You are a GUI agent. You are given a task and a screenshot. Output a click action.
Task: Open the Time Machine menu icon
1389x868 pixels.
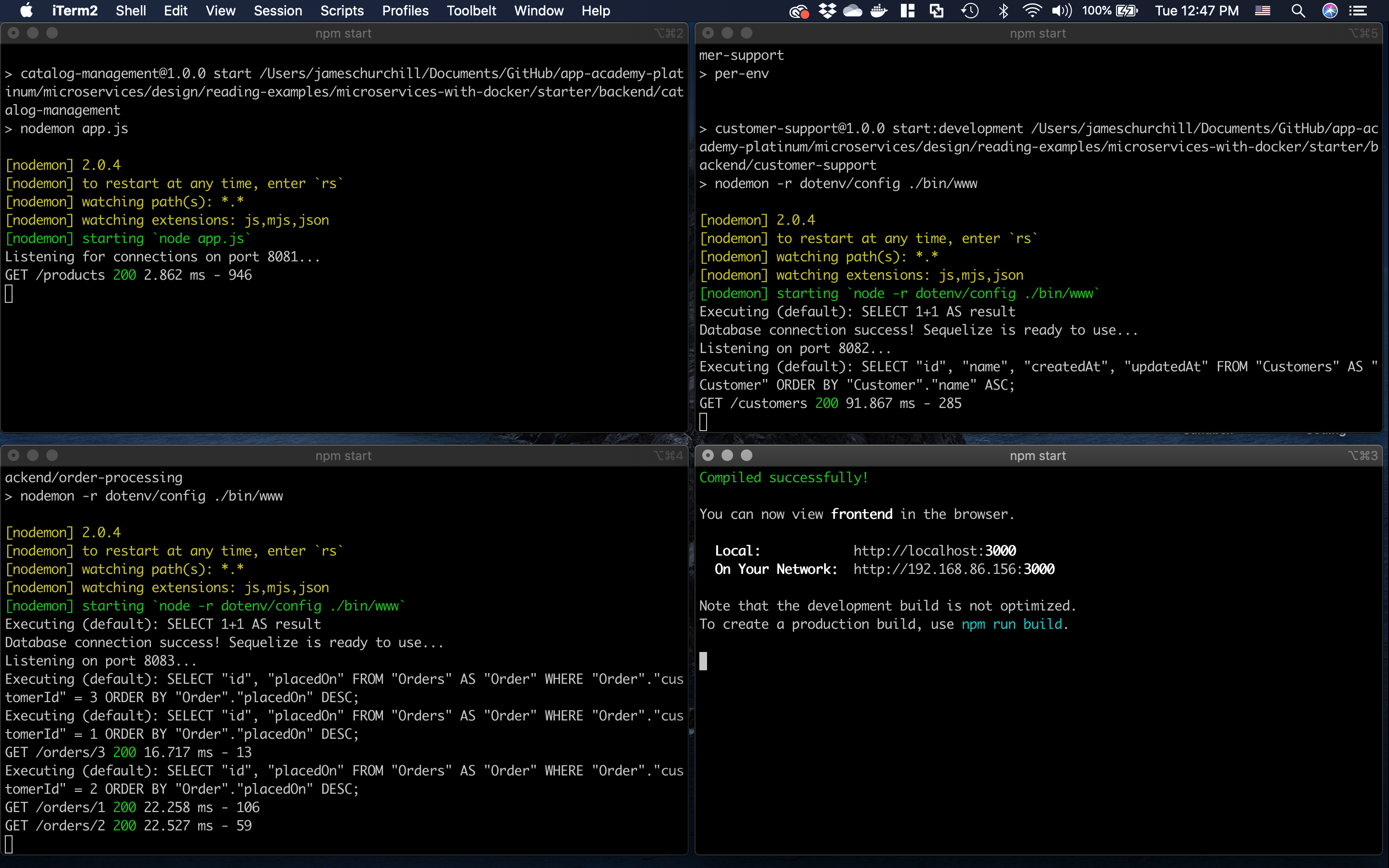coord(969,10)
